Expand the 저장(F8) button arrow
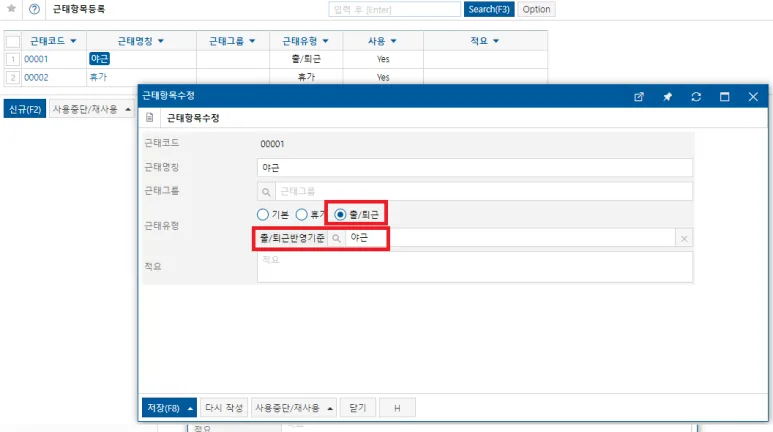The image size is (773, 432). click(190, 408)
